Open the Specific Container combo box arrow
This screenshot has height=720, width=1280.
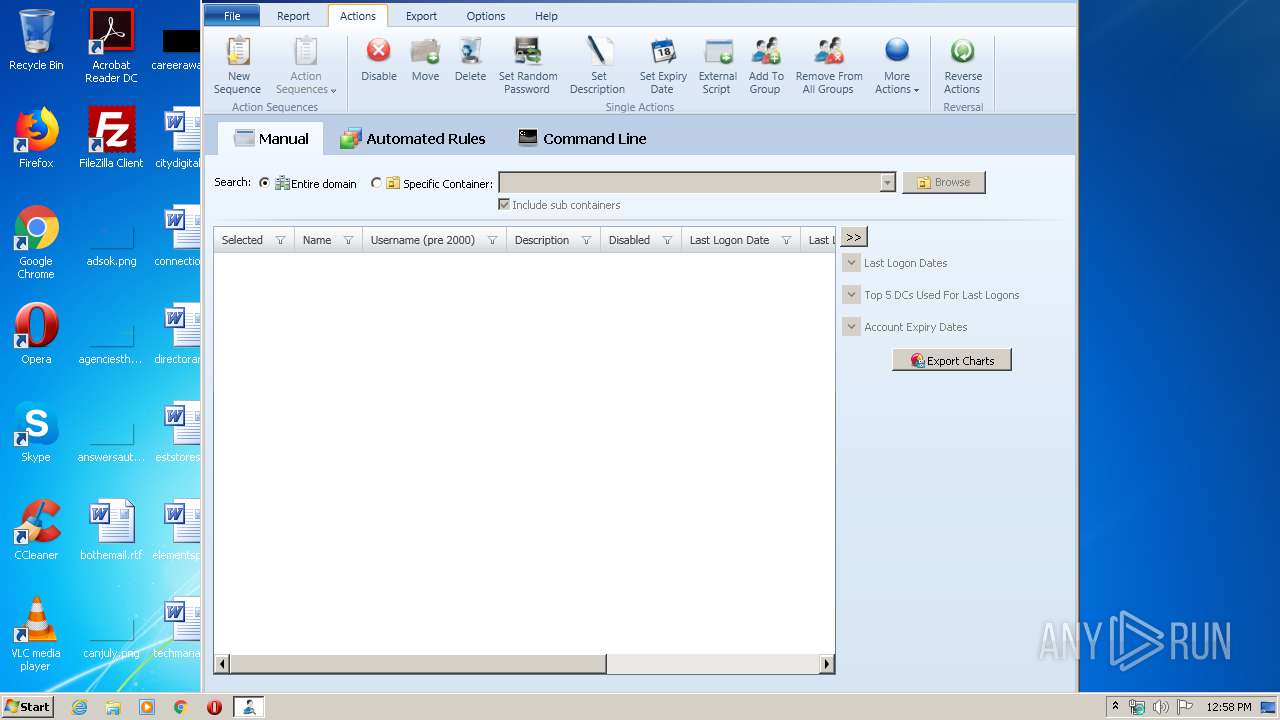pos(887,183)
